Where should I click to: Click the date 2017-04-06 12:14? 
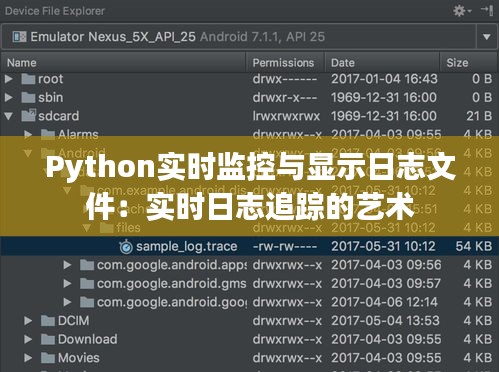click(384, 302)
